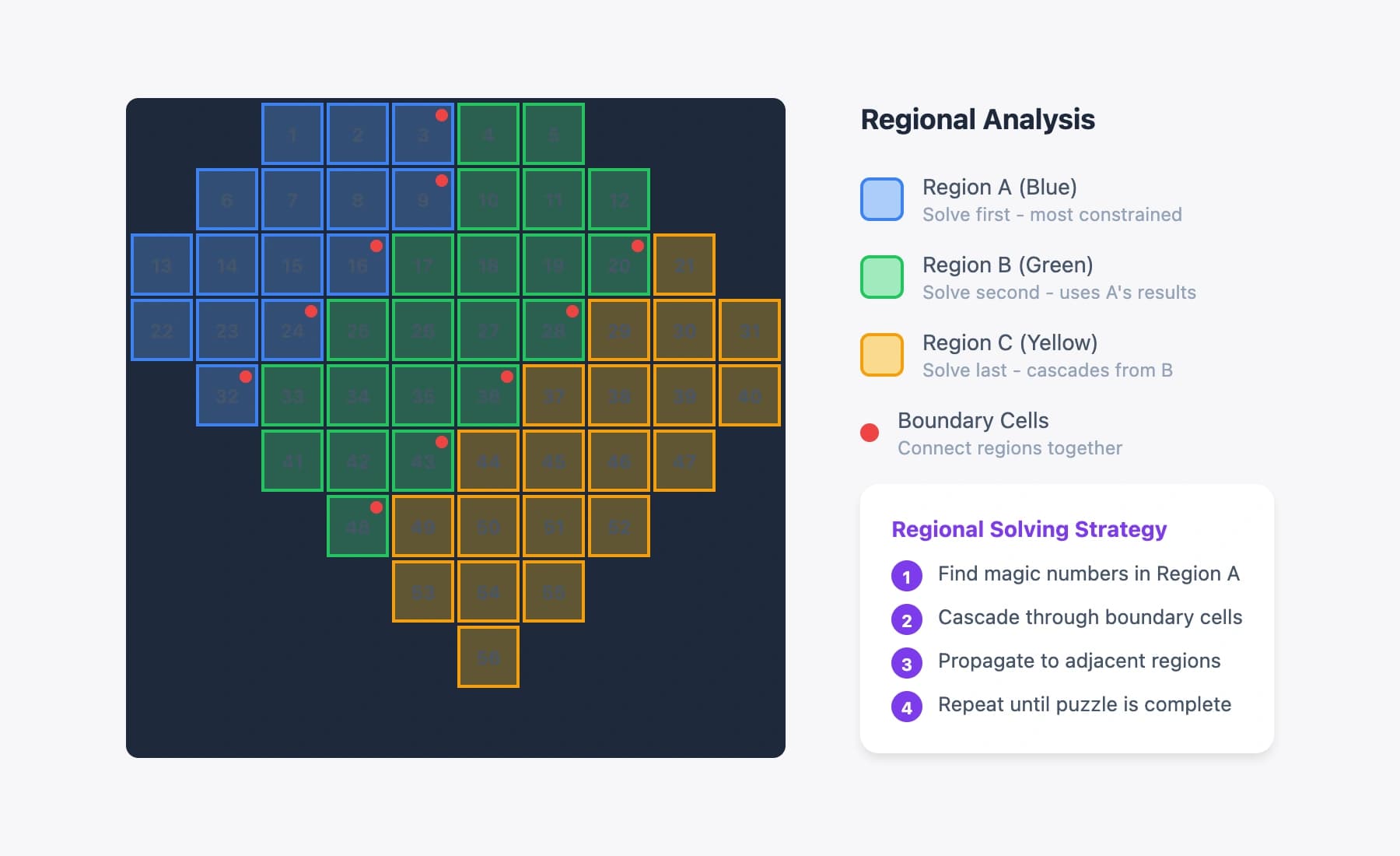Select blue boundary cell 3
The image size is (1400, 856).
(x=423, y=134)
